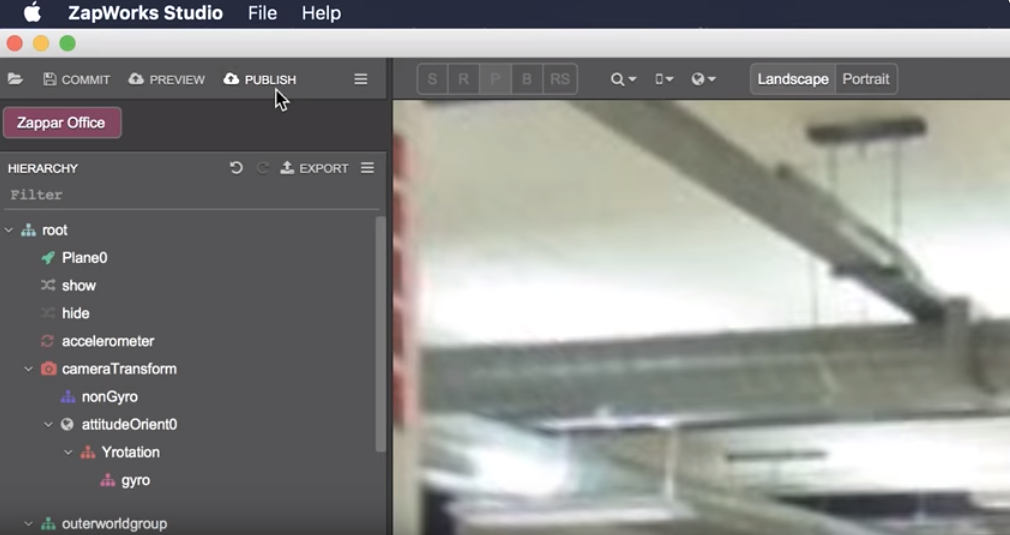The image size is (1010, 535).
Task: Select the gyro node
Action: 135,480
